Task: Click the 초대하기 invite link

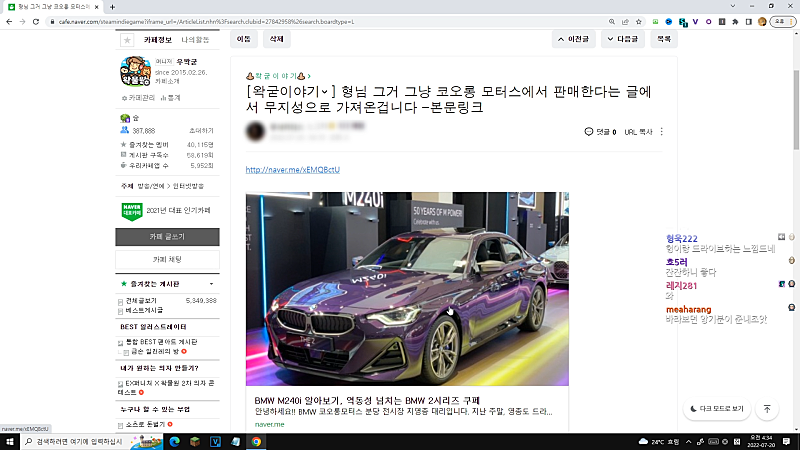Action: (201, 131)
